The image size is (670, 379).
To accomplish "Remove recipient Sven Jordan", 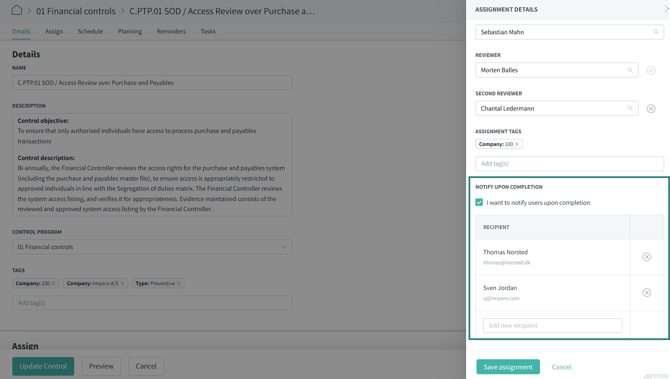I will pos(646,293).
